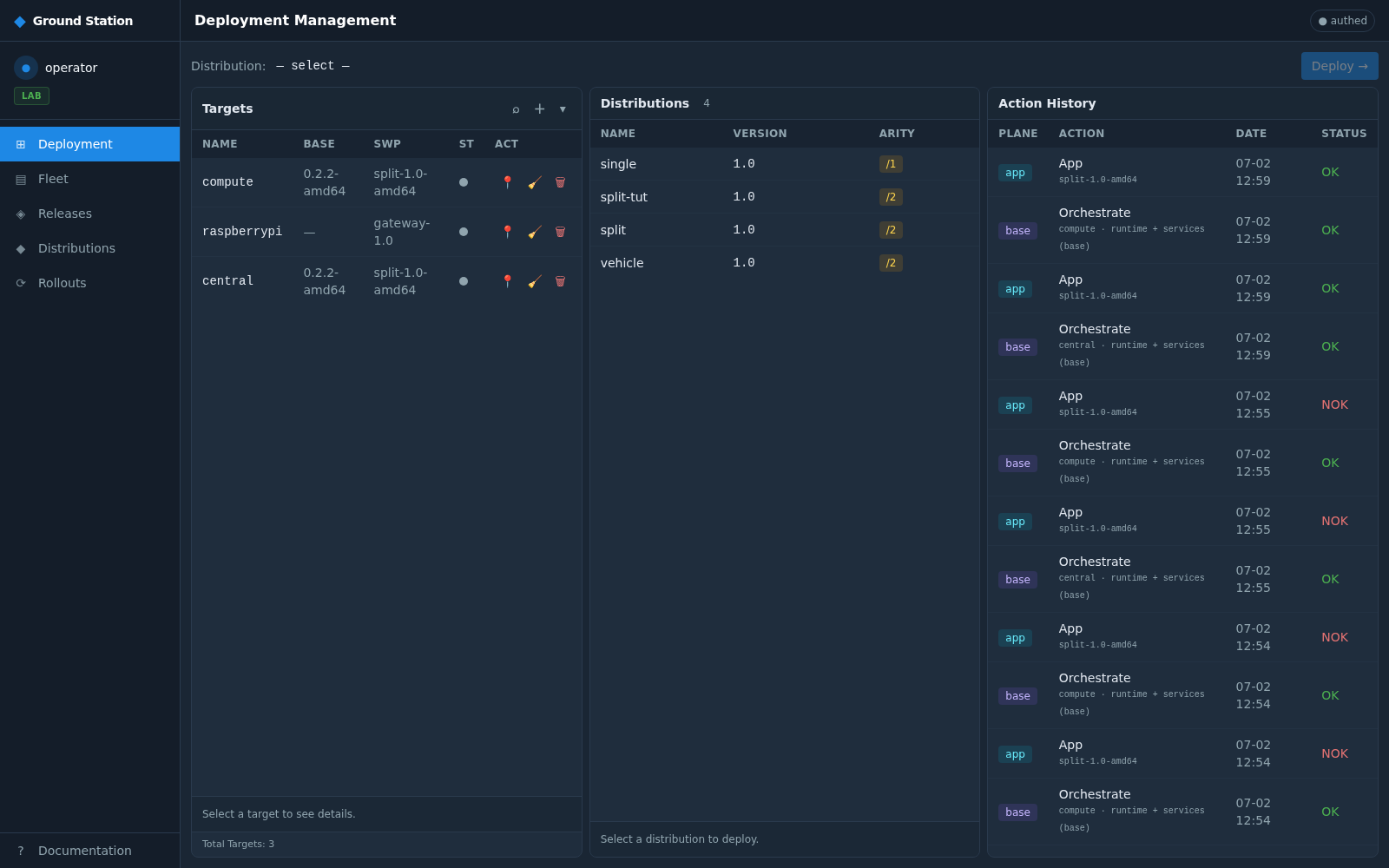Delete raspberrypi target with trash icon
The width and height of the screenshot is (1389, 868).
(560, 232)
